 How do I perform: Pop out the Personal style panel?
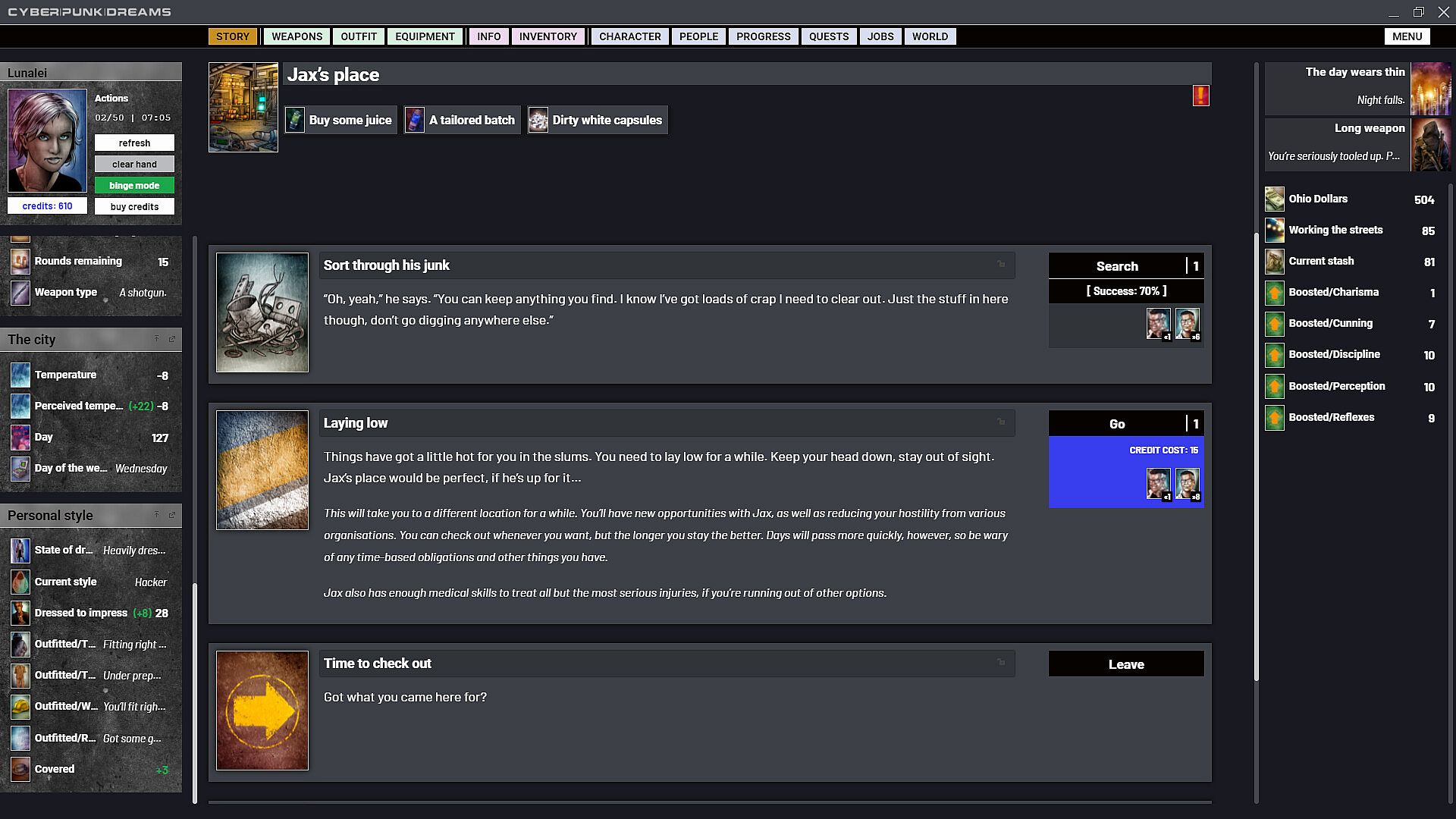pyautogui.click(x=172, y=515)
